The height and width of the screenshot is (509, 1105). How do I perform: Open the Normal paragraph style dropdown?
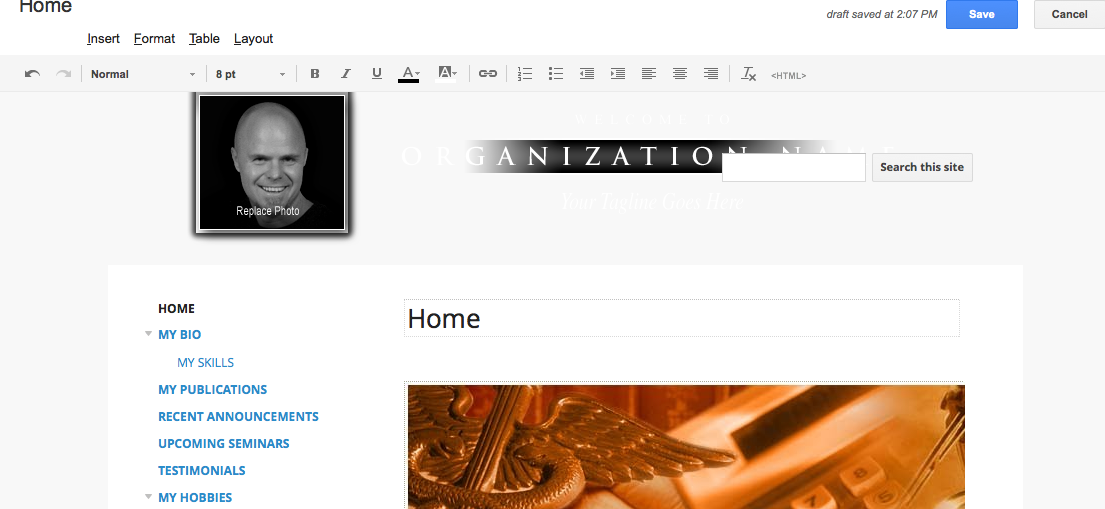pos(143,74)
